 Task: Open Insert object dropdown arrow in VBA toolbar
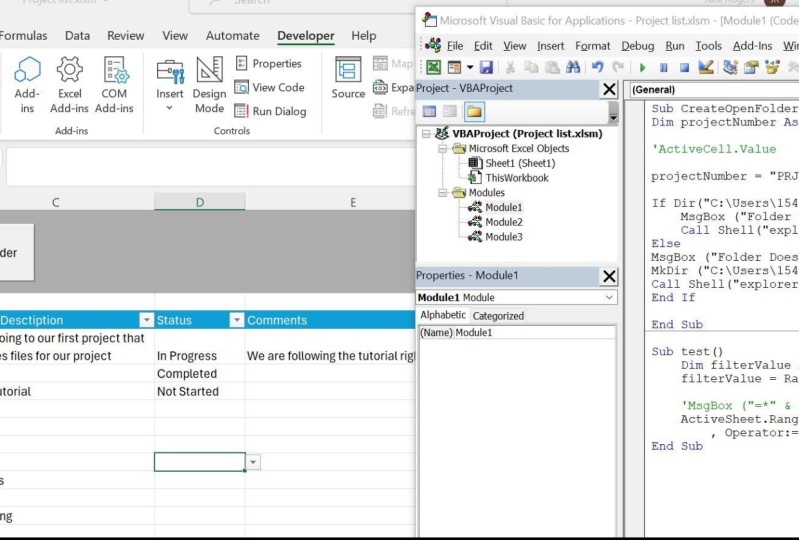[x=470, y=67]
